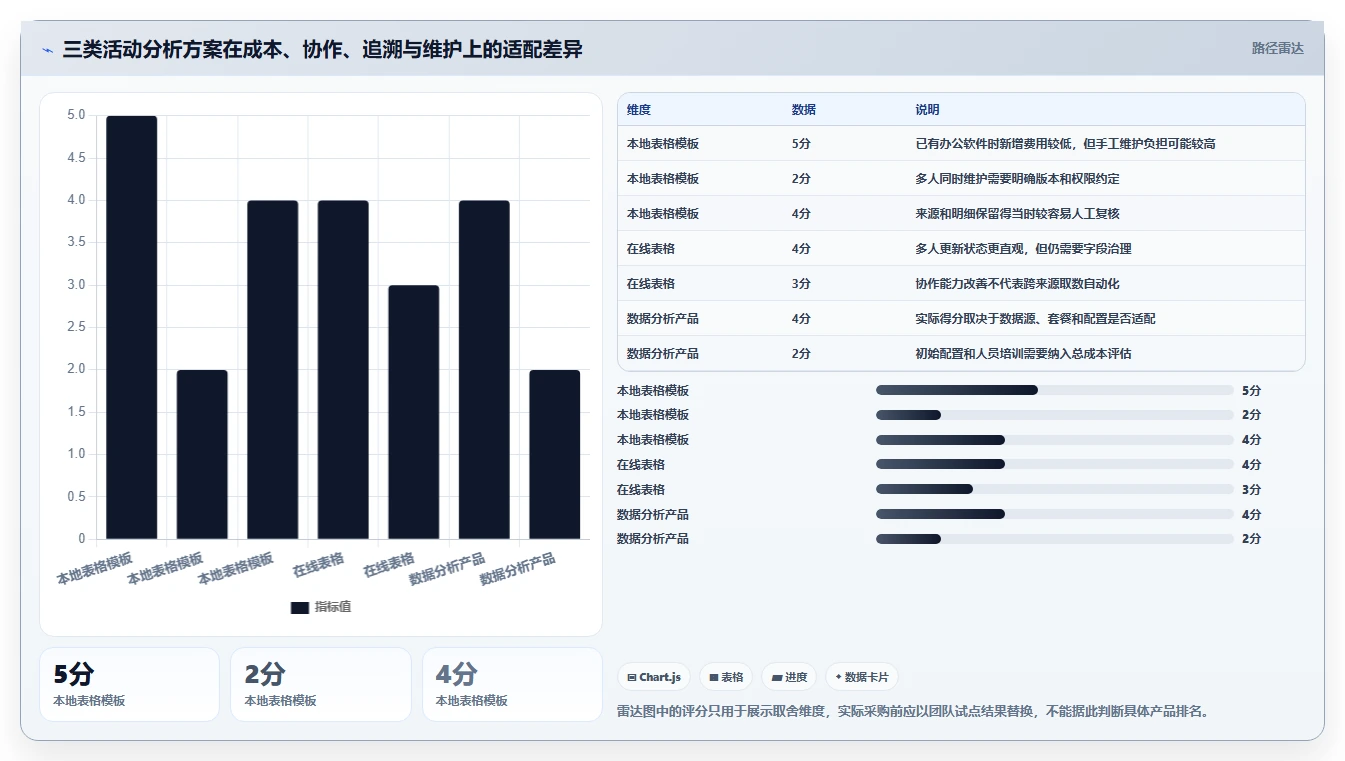The width and height of the screenshot is (1345, 761).
Task: Click the 路径雷达 label in the header
Action: (x=1278, y=48)
